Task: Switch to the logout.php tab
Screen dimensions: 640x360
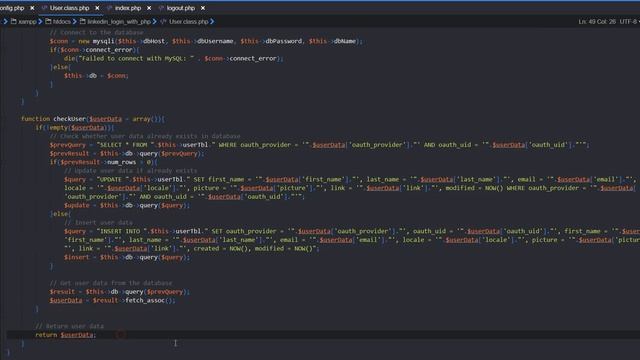Action: pos(181,8)
